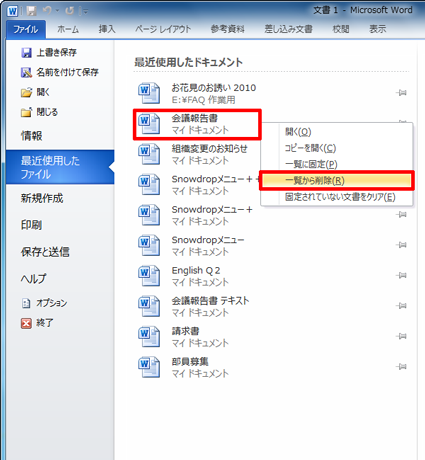This screenshot has width=425, height=460.
Task: Click the 閉じる folder icon
Action: [x=26, y=112]
